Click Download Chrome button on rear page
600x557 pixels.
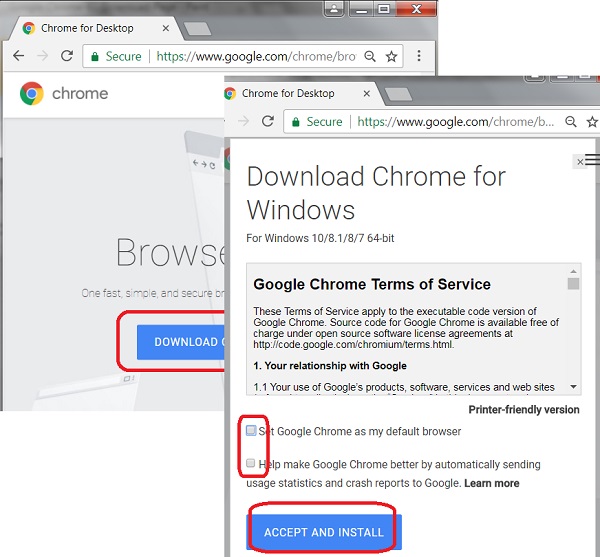pos(181,342)
